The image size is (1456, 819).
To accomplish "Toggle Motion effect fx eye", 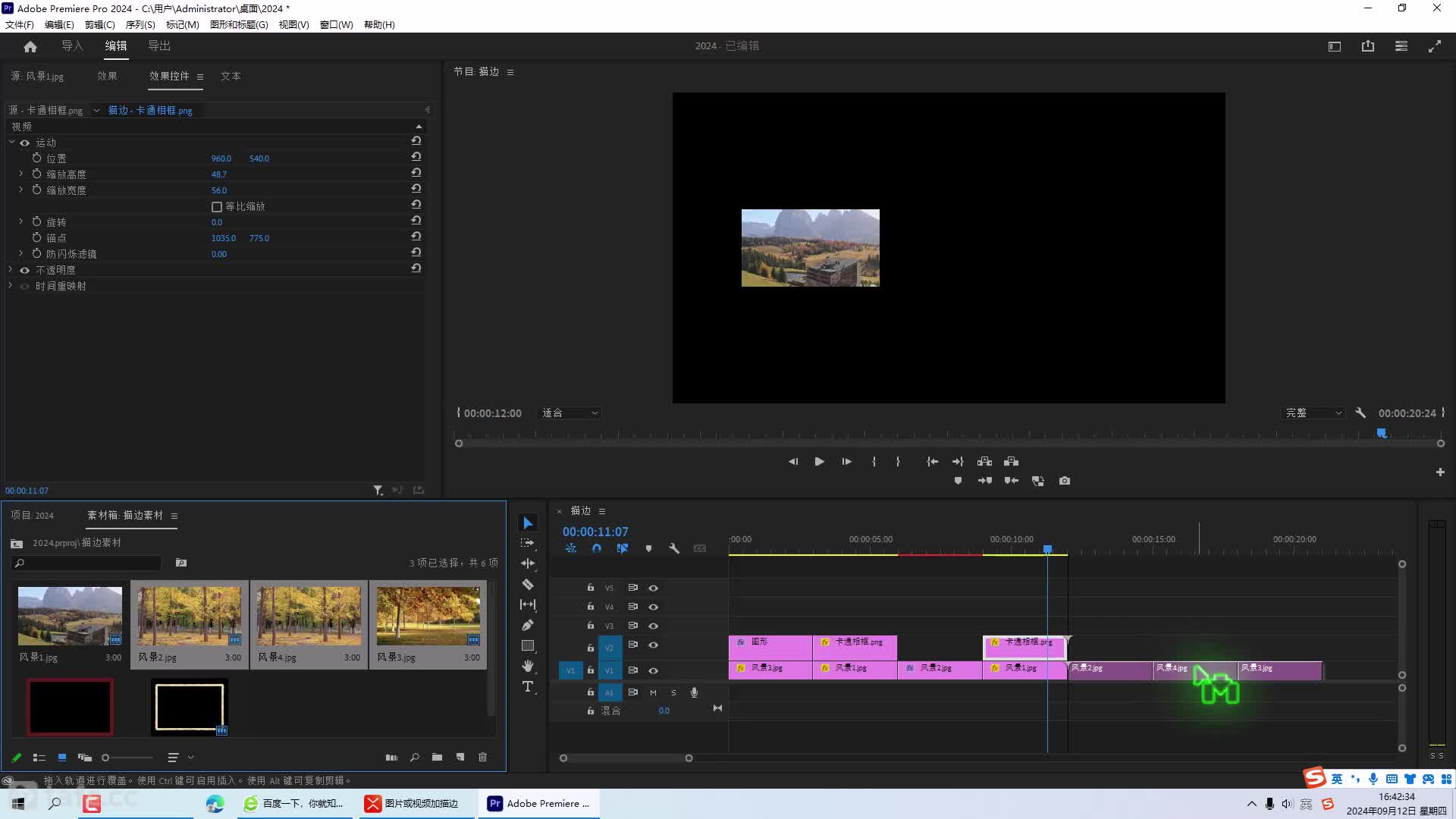I will [25, 143].
